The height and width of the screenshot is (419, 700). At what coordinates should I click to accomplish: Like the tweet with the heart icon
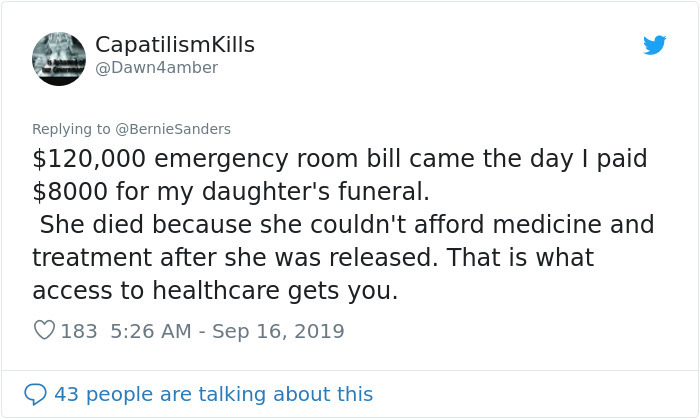click(x=44, y=331)
